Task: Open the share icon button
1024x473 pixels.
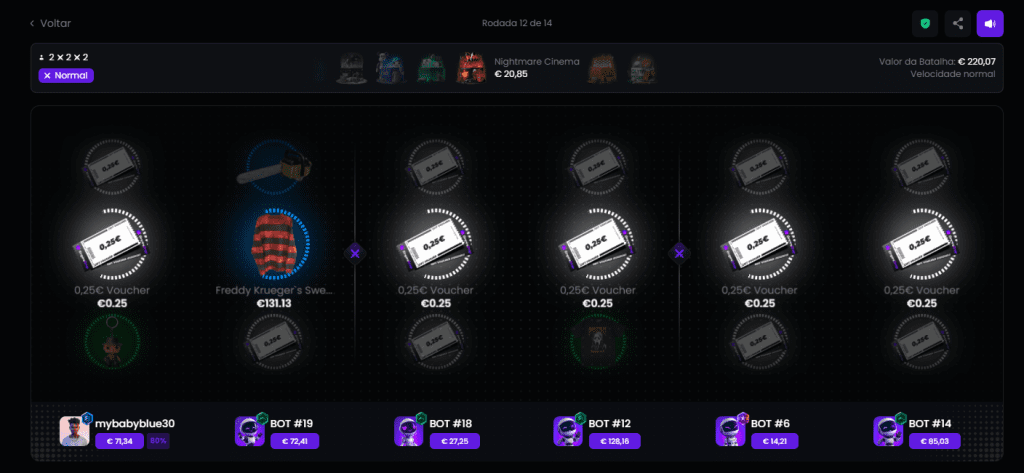Action: (957, 24)
